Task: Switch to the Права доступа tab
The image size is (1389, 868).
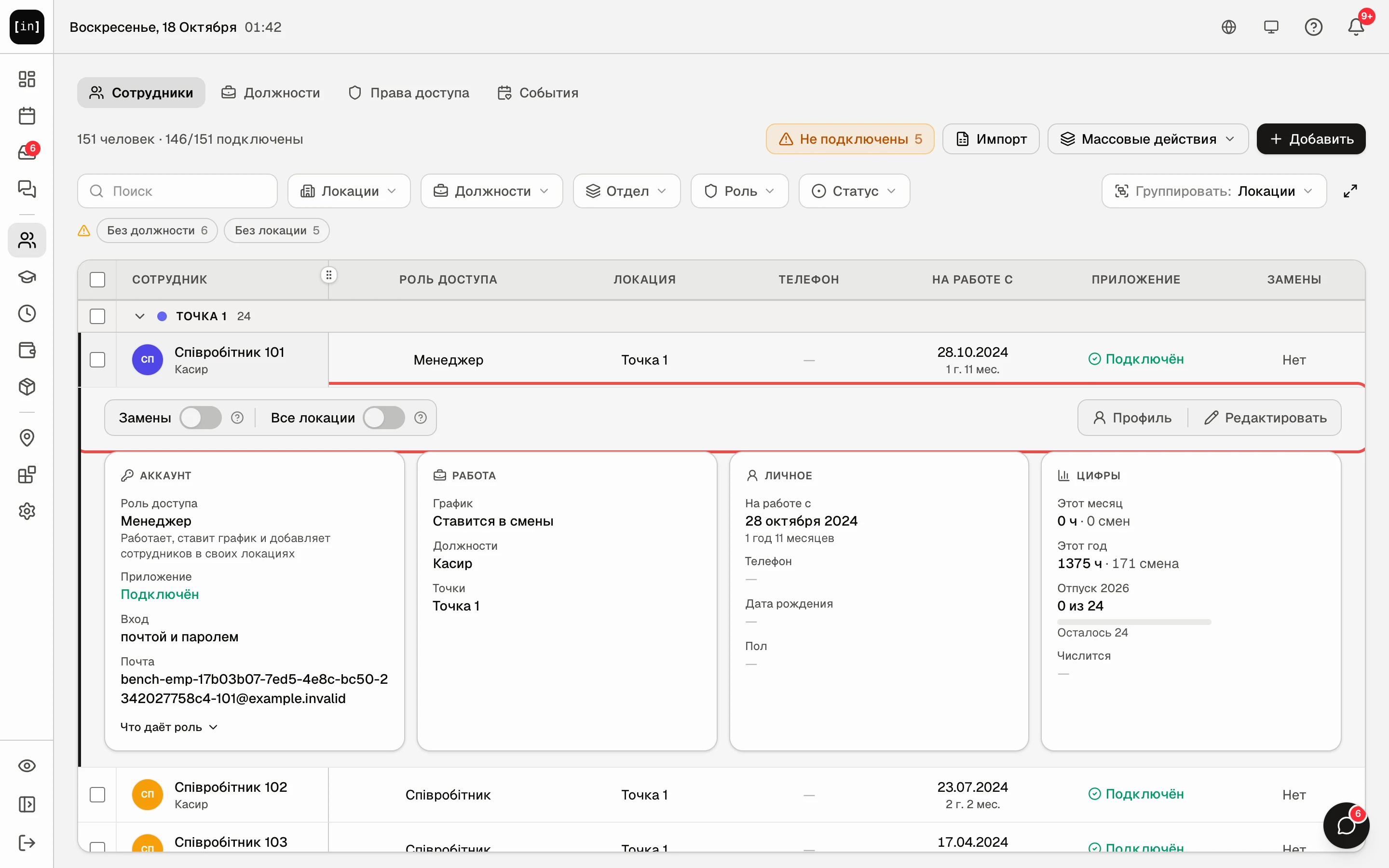Action: (x=409, y=93)
